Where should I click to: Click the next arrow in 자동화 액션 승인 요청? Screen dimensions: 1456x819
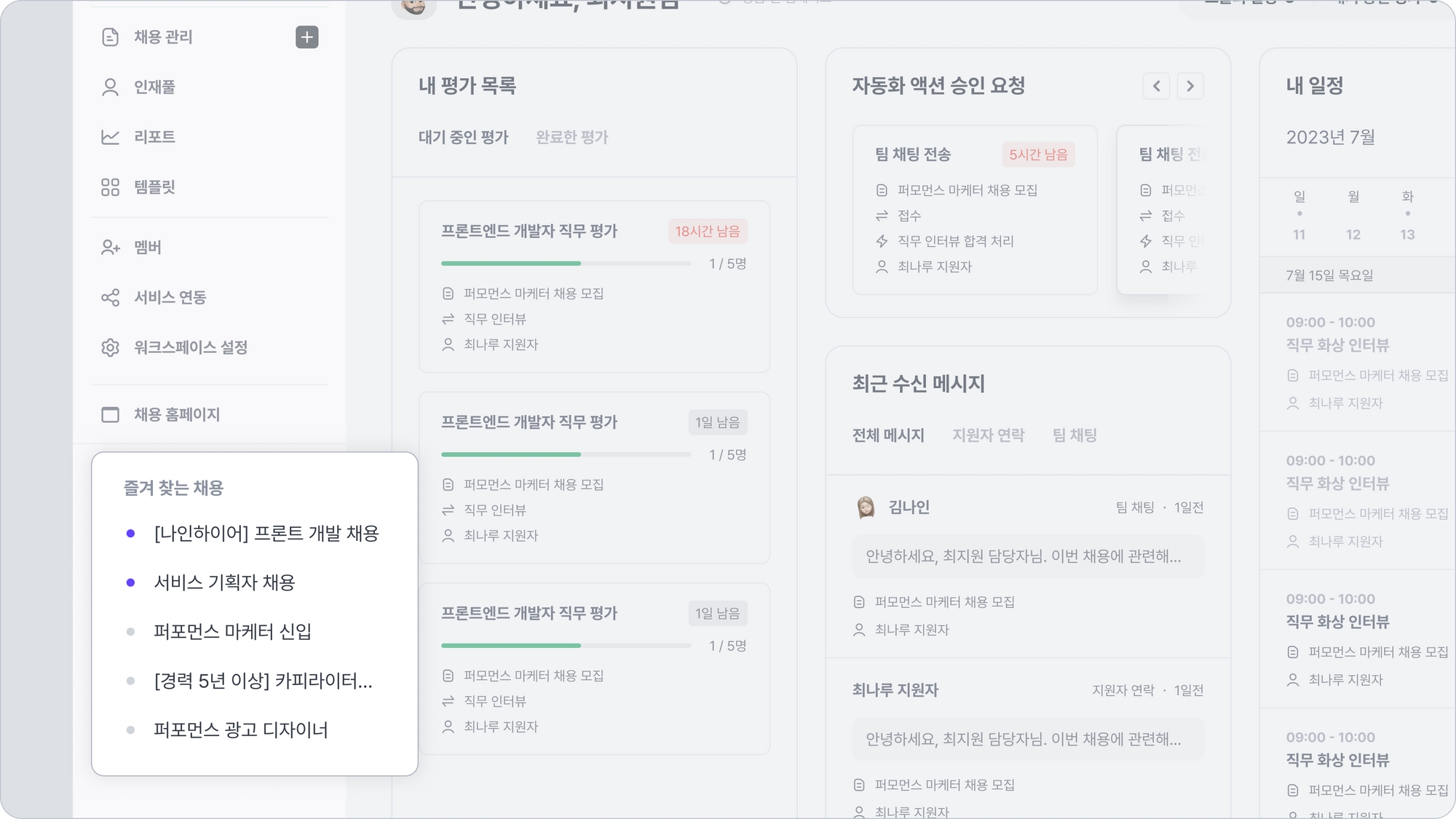point(1190,86)
